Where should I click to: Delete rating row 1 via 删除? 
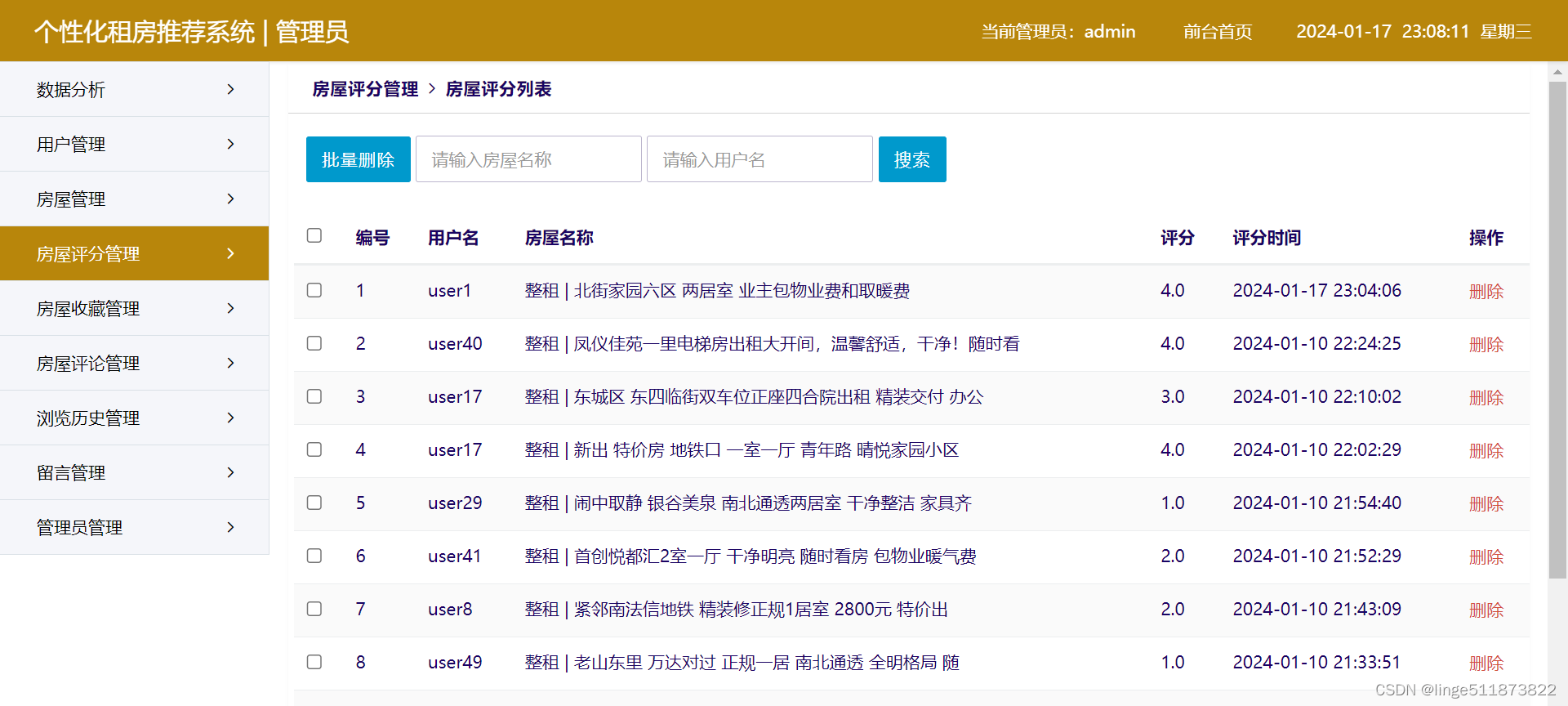click(1486, 291)
